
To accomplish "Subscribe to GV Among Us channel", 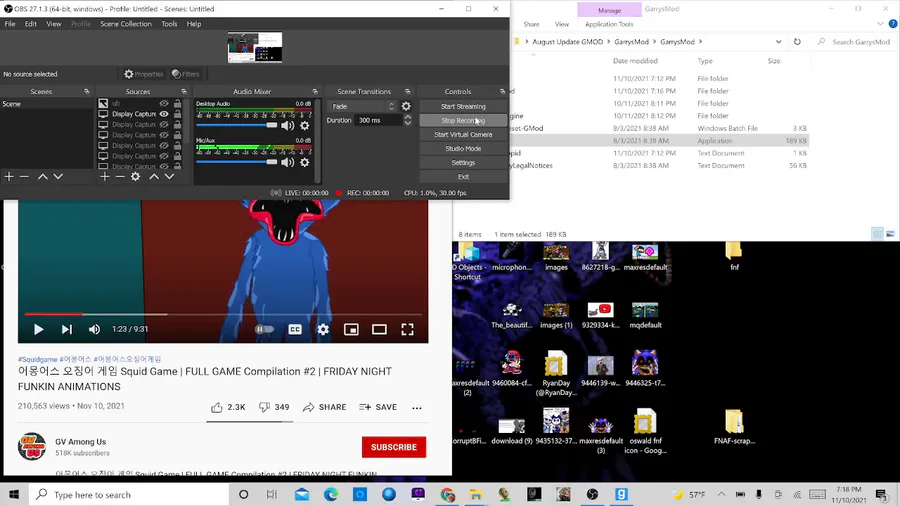I will (394, 447).
